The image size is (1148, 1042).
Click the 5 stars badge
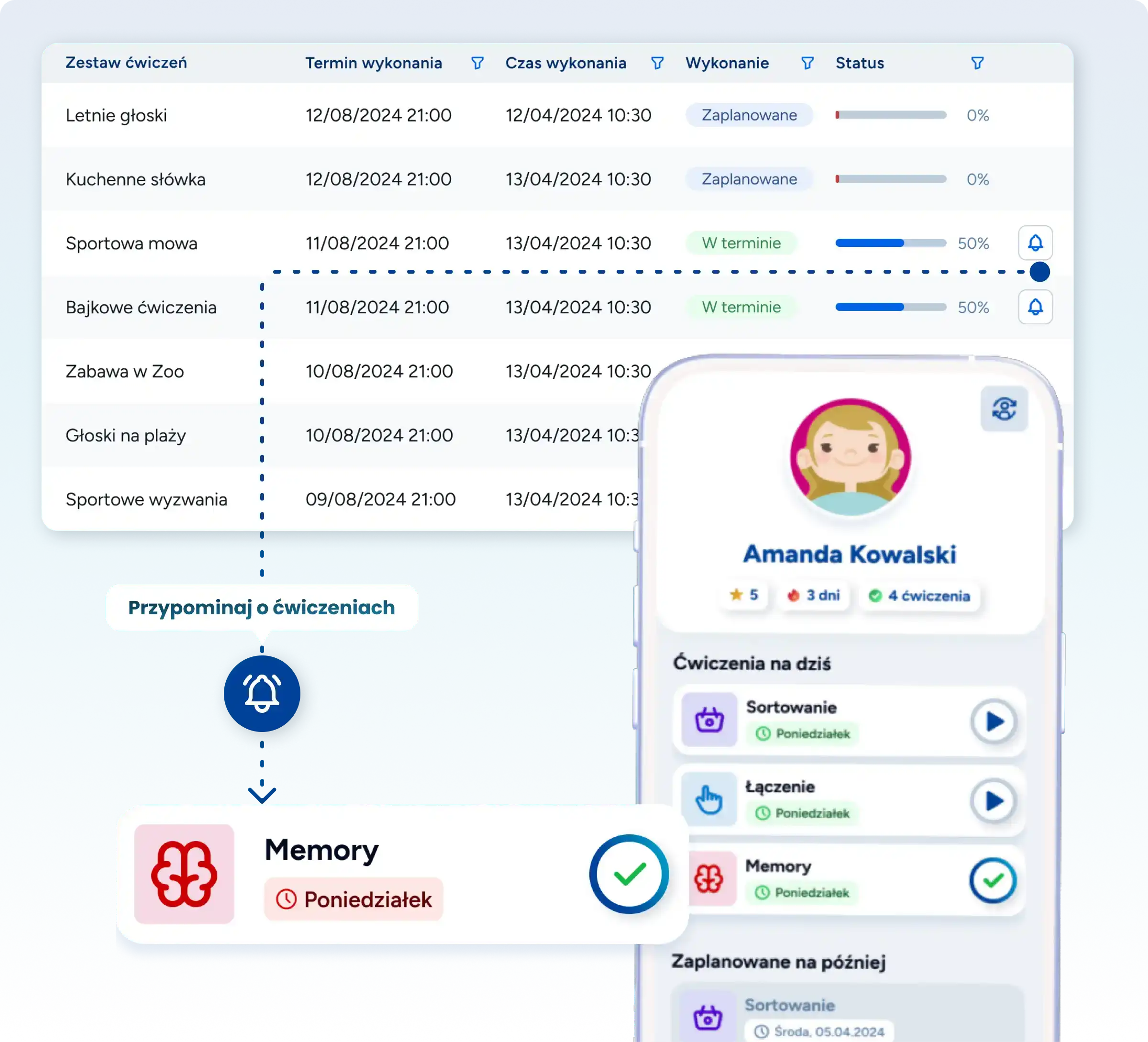(744, 595)
